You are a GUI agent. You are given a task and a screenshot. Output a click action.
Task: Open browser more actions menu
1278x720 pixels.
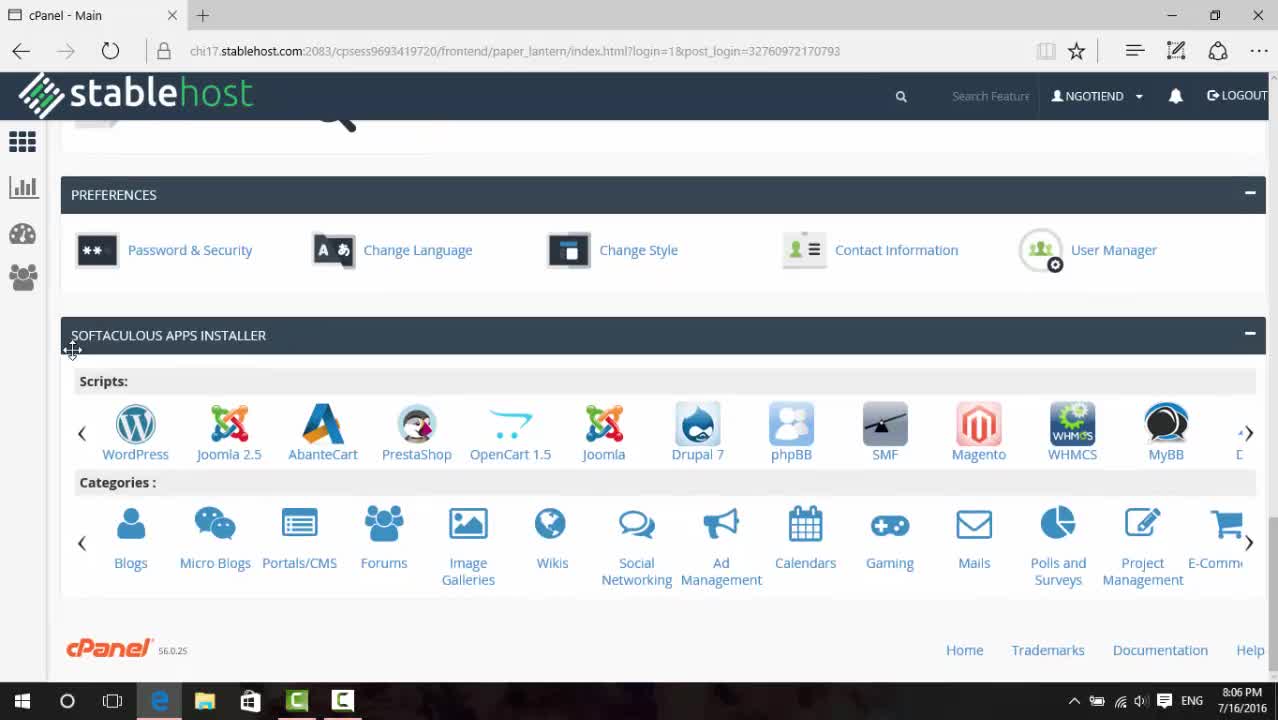click(1259, 51)
